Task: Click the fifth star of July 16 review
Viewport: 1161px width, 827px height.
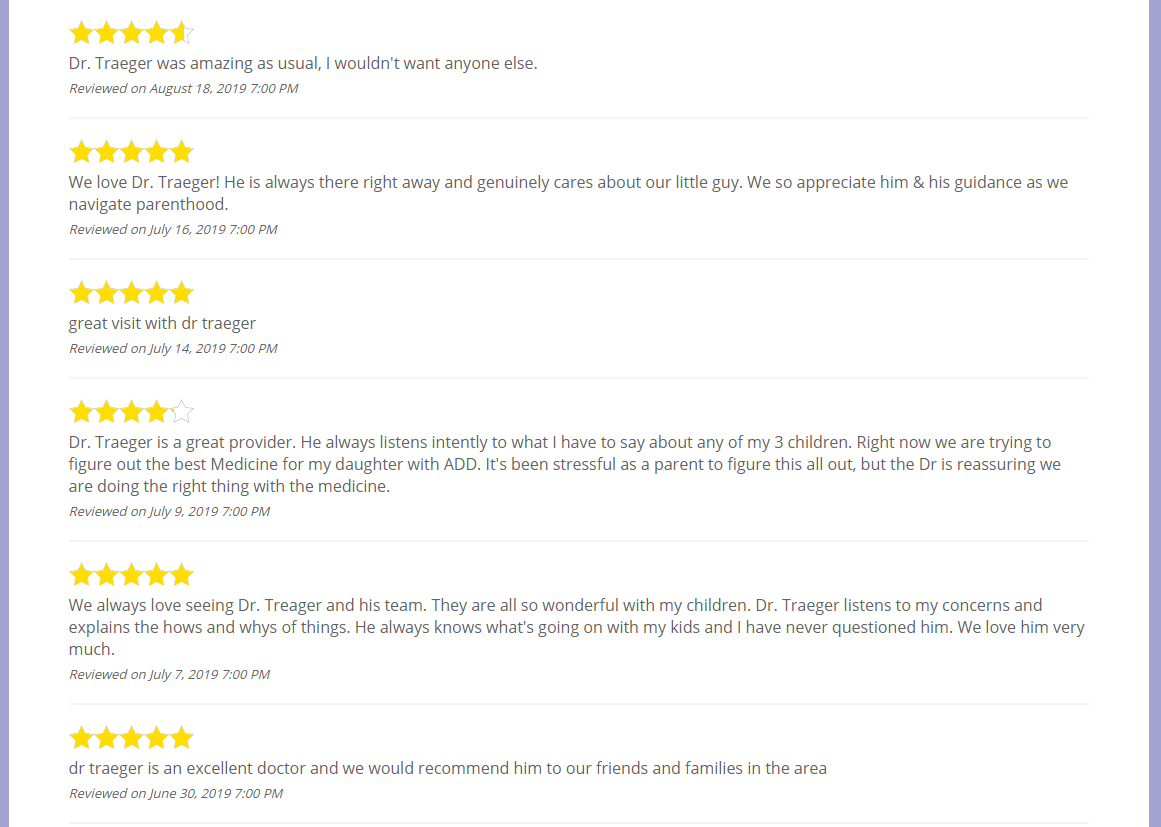Action: [181, 152]
